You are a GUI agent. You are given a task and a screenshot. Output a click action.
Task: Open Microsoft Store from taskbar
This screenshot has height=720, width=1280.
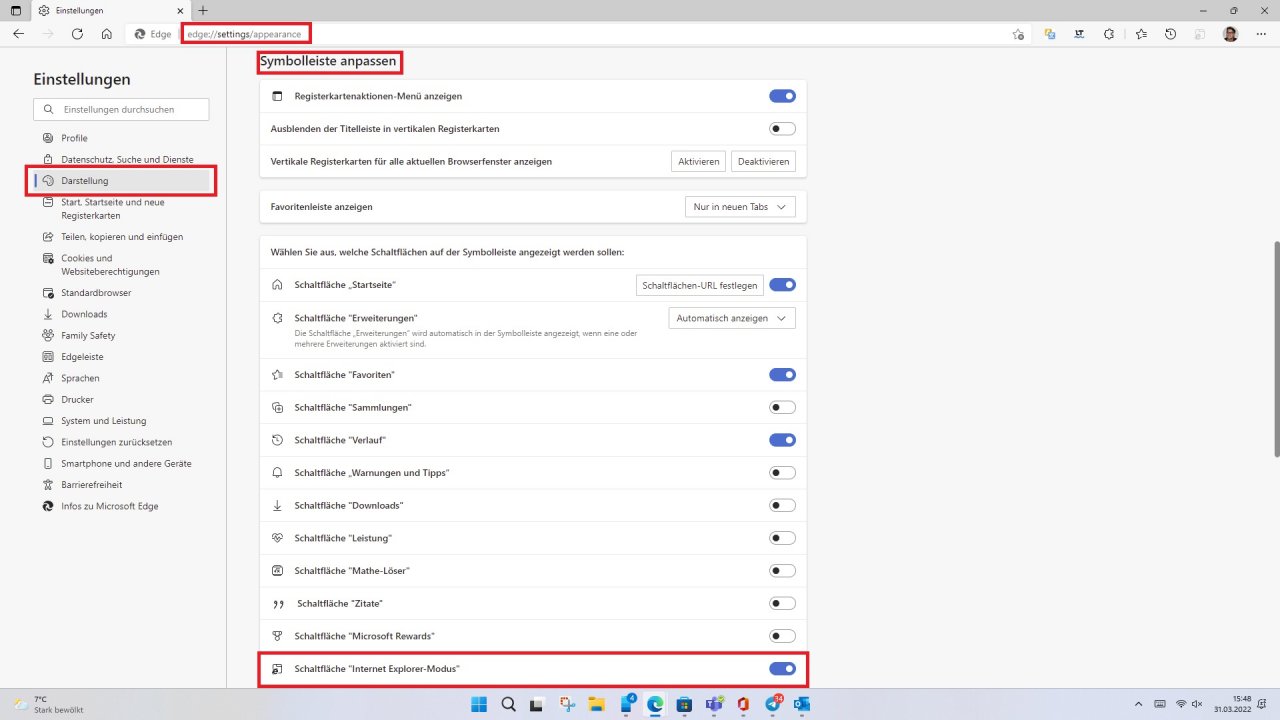pos(684,704)
